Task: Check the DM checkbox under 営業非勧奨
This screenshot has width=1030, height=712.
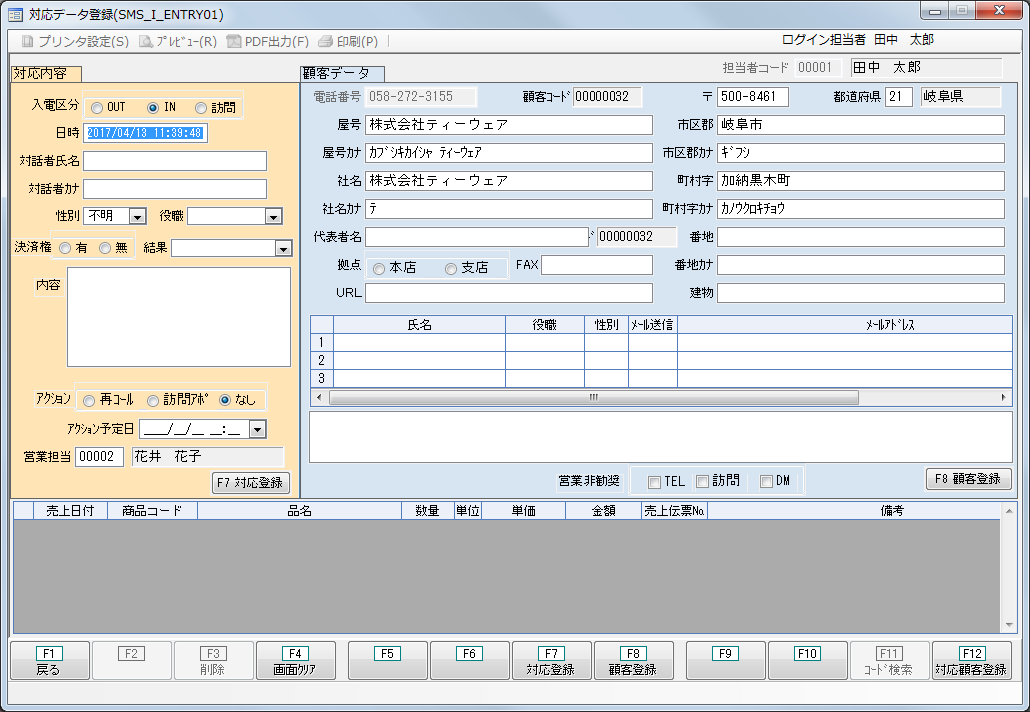Action: pyautogui.click(x=766, y=482)
